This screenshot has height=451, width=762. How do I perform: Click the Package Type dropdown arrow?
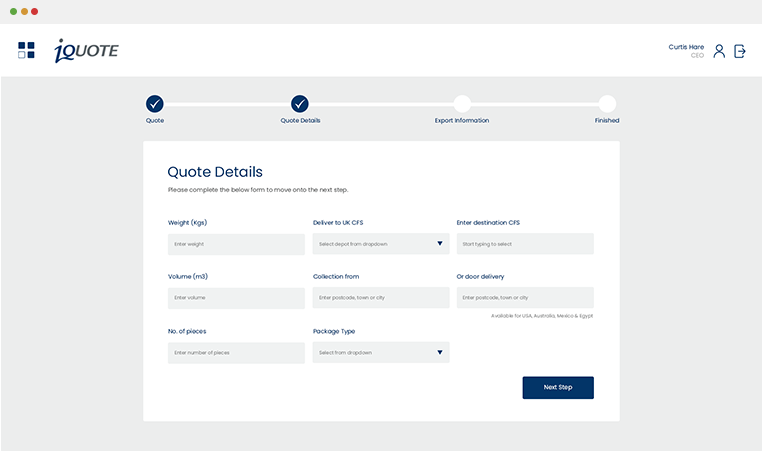tap(439, 353)
